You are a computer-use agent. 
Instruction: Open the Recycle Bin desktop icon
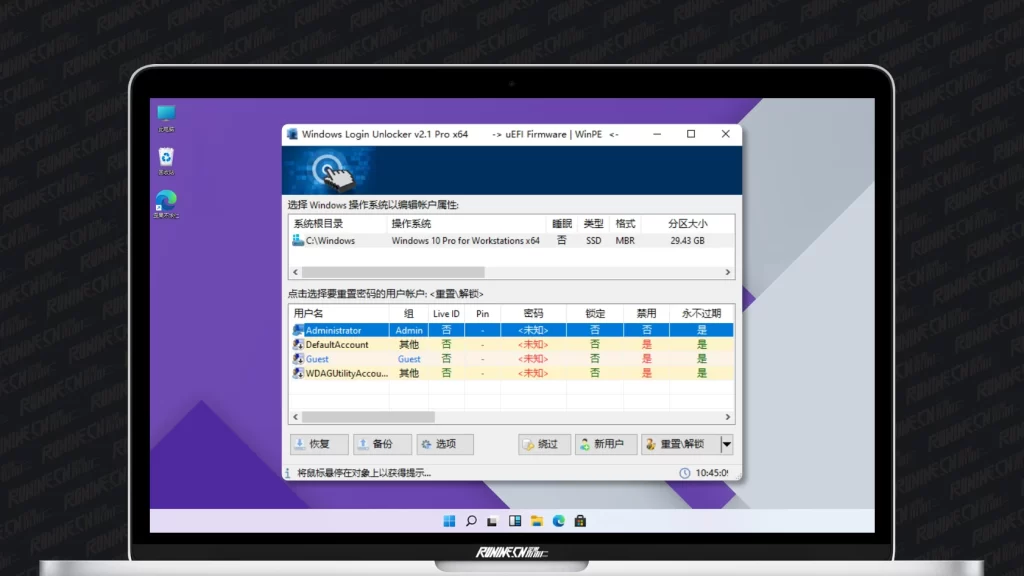[x=166, y=158]
